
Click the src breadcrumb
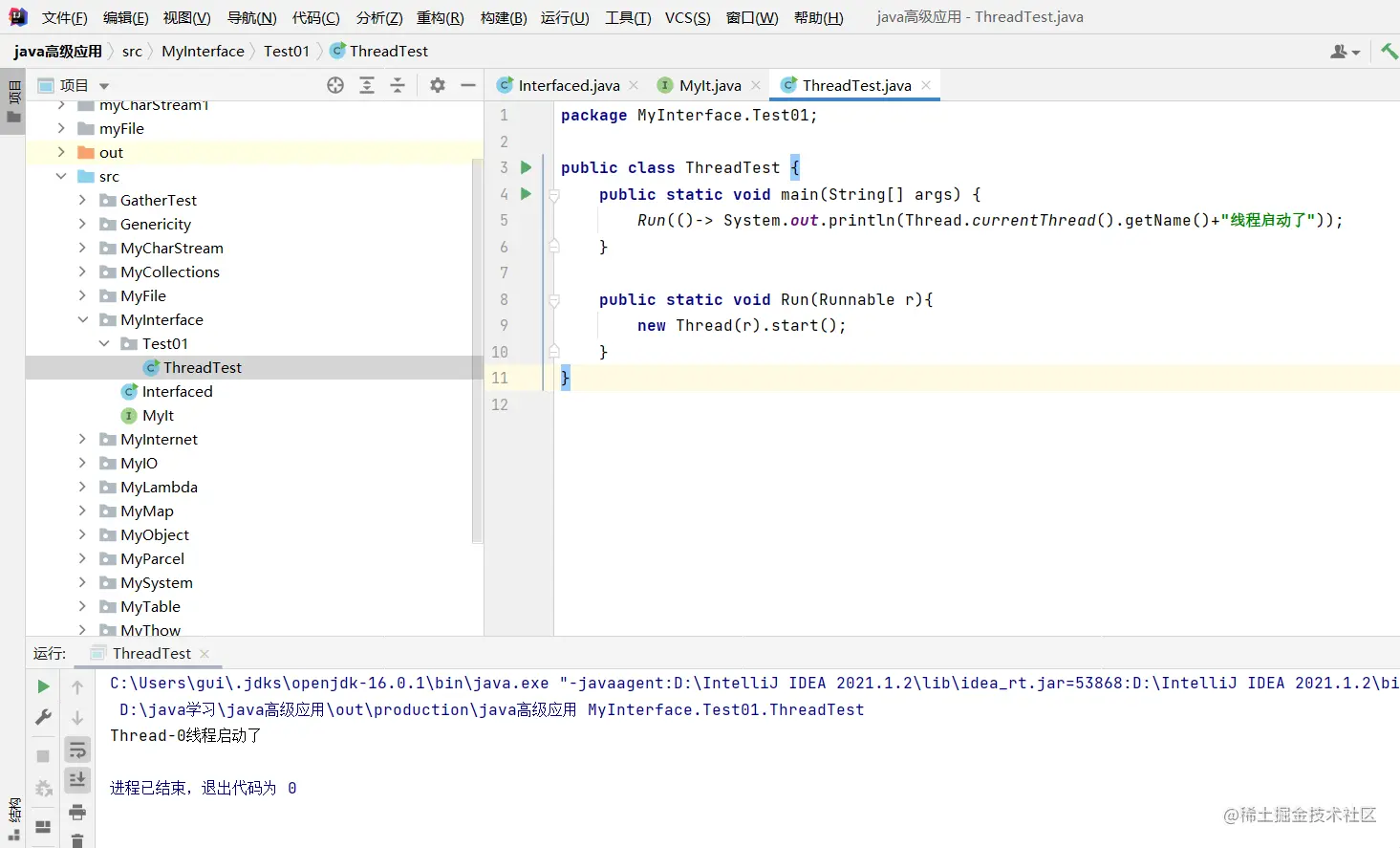pyautogui.click(x=132, y=51)
